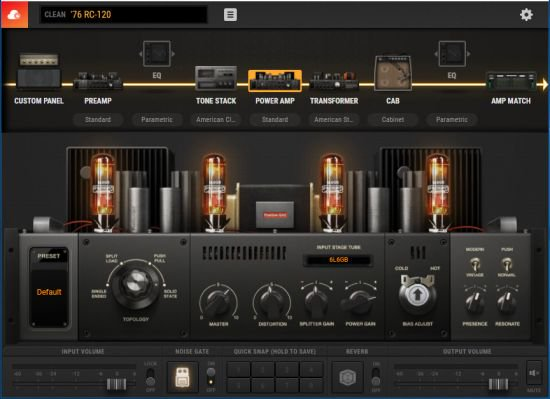Open the Preamp type selector 'Standard'
This screenshot has height=399, width=550.
(98, 120)
